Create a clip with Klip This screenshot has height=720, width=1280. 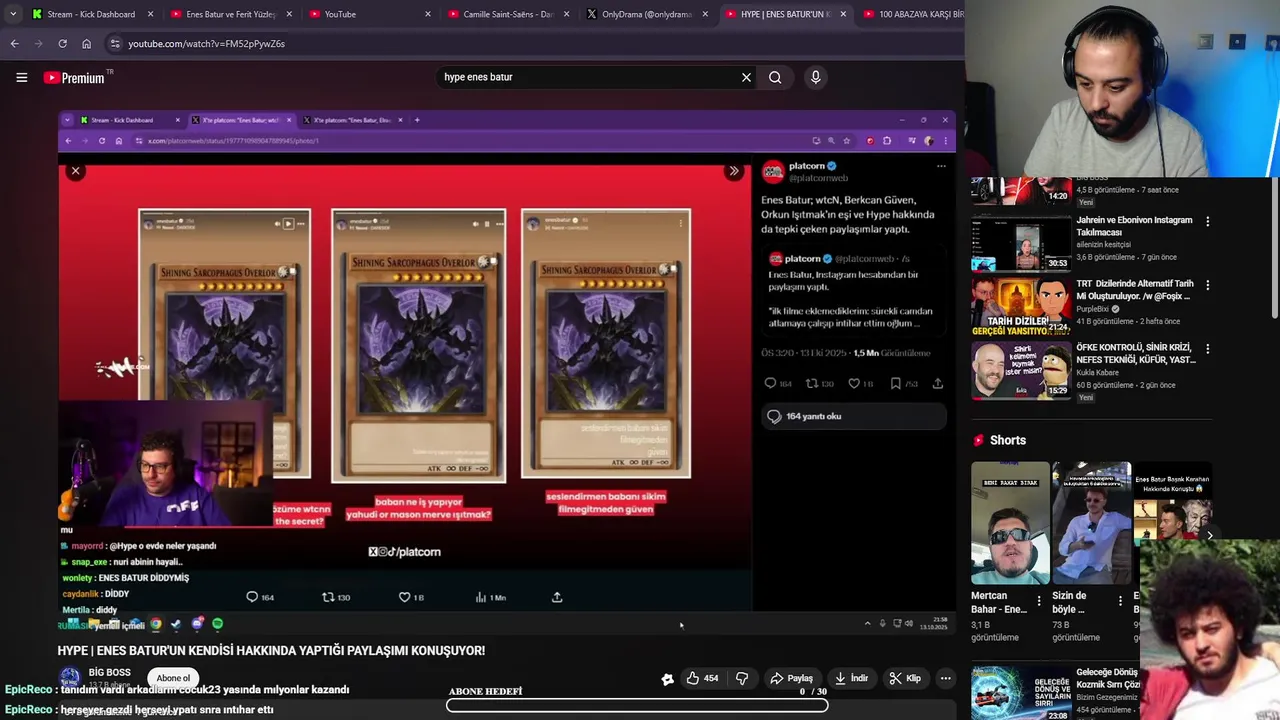(x=905, y=678)
